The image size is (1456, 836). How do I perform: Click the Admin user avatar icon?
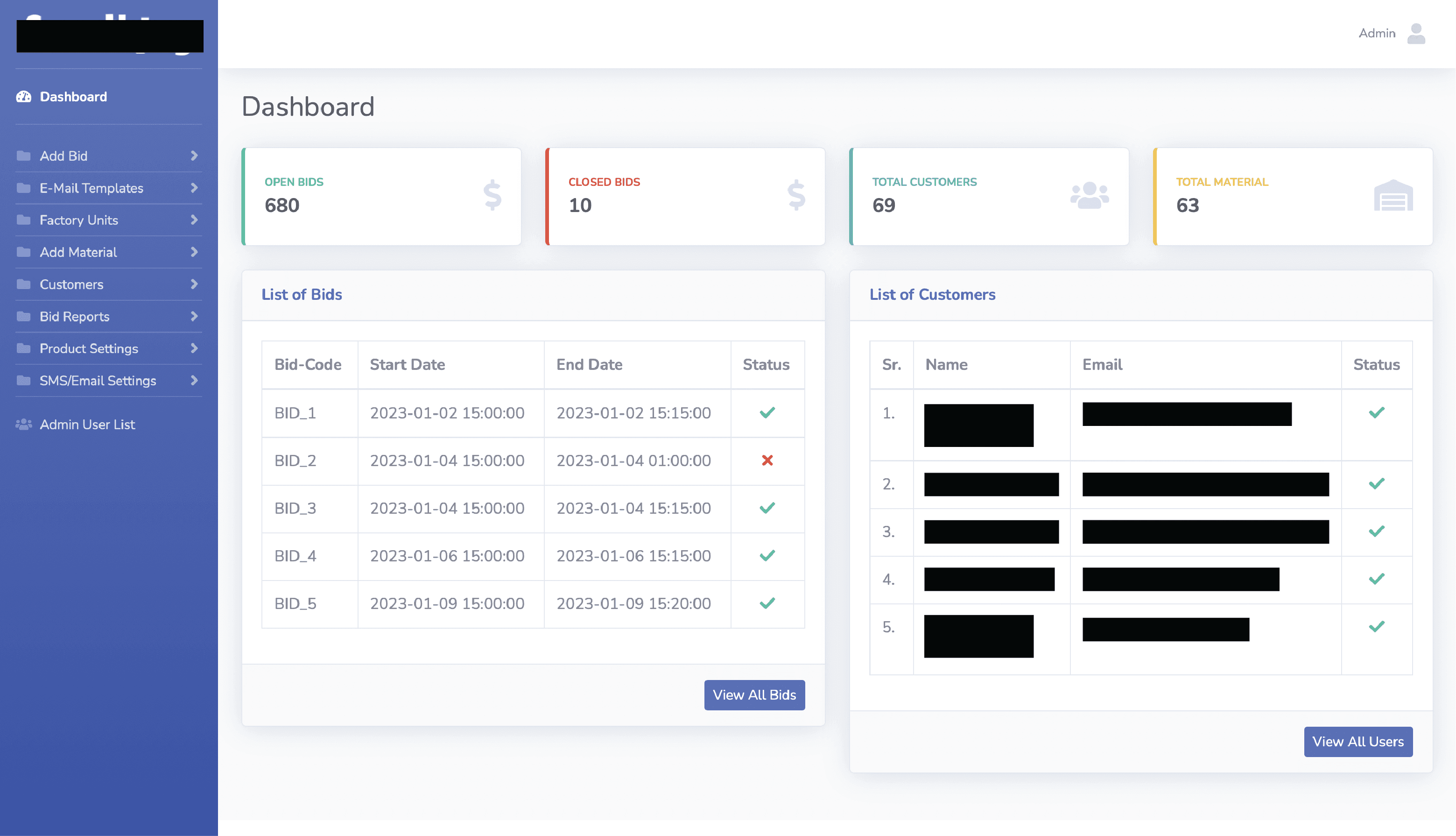[x=1416, y=33]
